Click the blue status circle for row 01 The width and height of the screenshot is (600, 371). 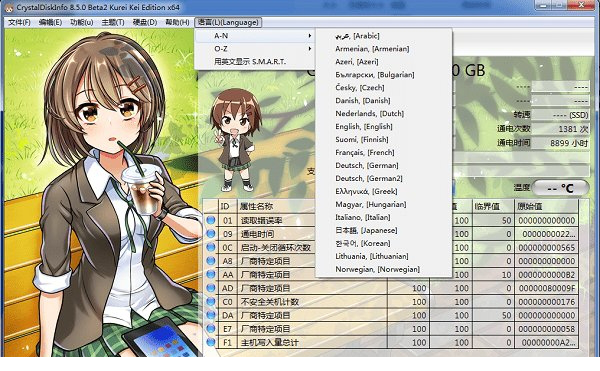pos(210,220)
